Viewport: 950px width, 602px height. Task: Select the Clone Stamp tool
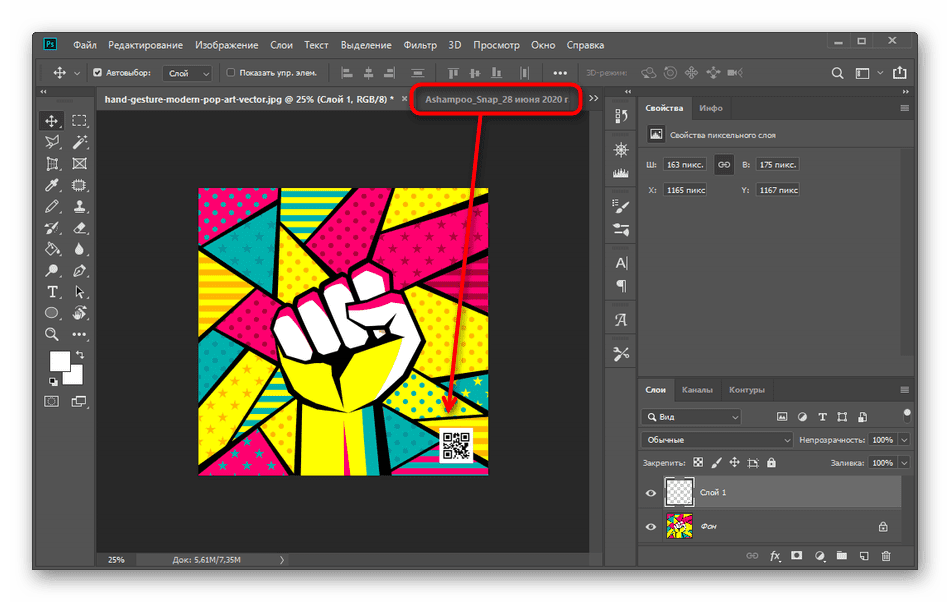coord(79,207)
